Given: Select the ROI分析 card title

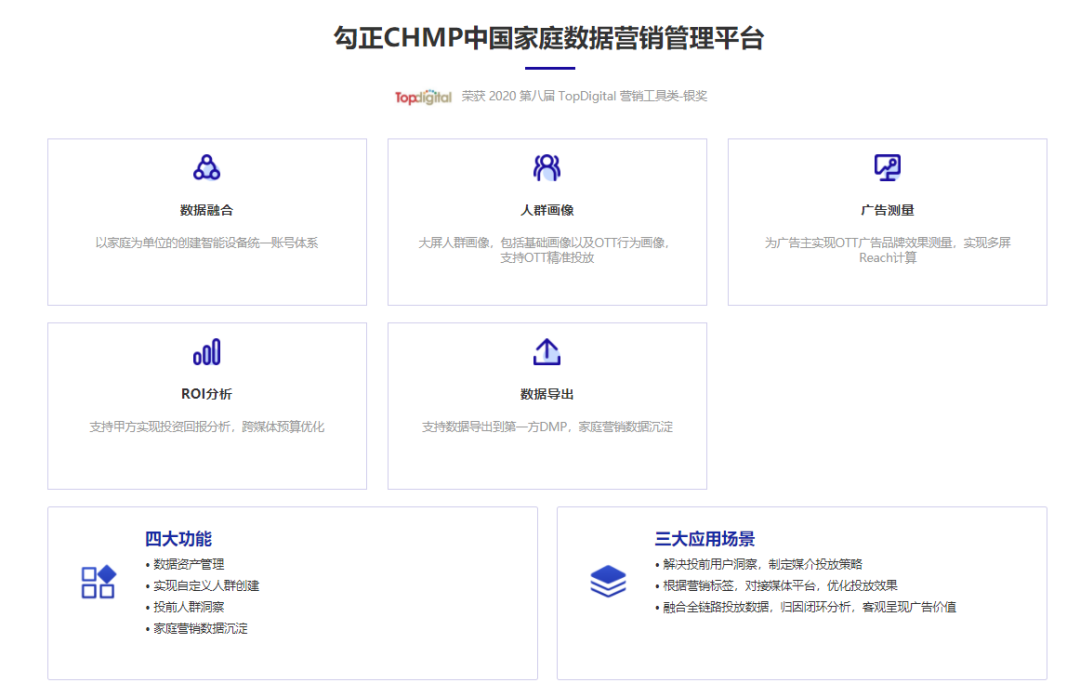Looking at the screenshot, I should pyautogui.click(x=207, y=394).
